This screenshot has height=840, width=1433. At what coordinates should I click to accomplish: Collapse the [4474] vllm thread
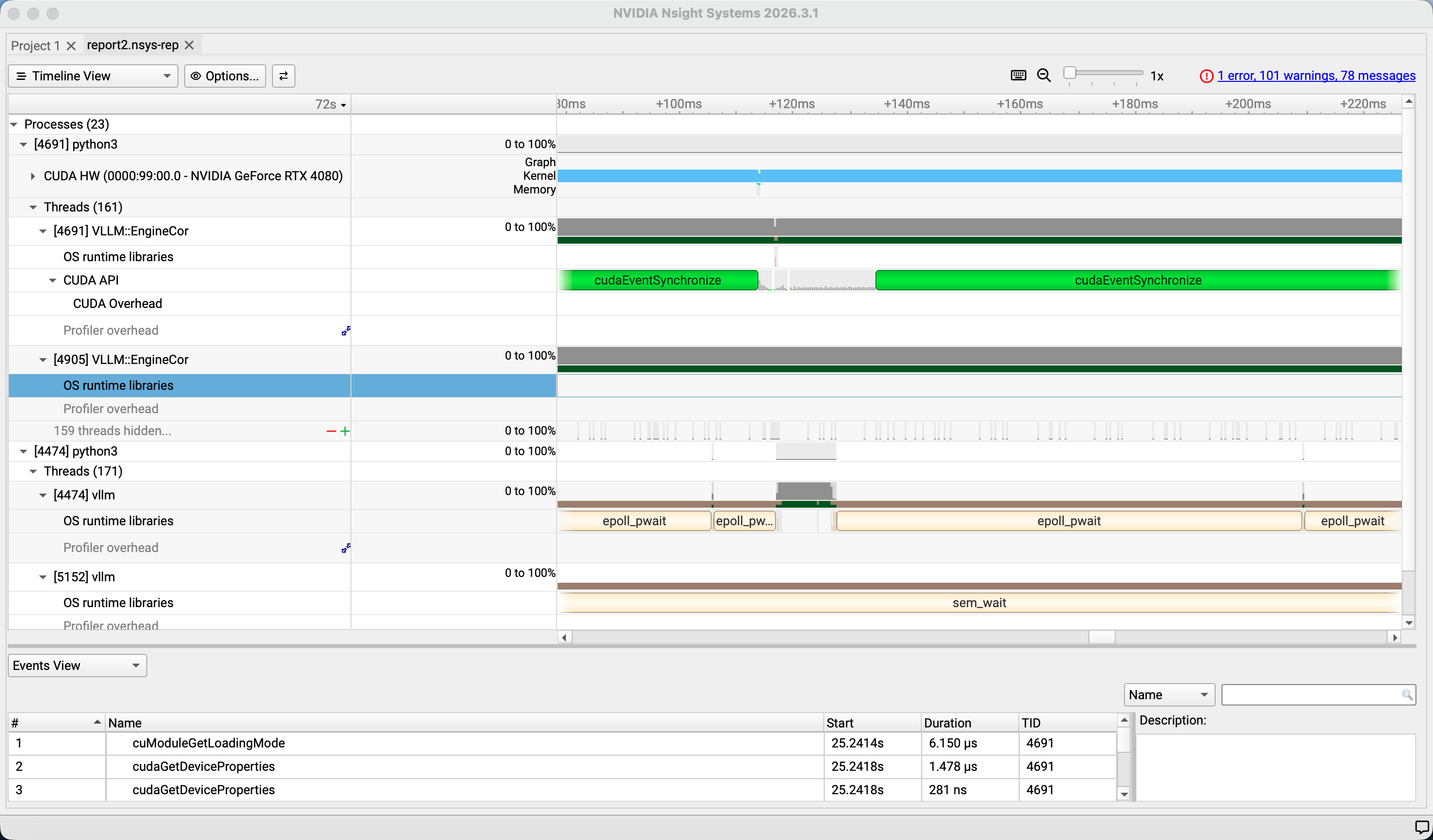coord(43,495)
